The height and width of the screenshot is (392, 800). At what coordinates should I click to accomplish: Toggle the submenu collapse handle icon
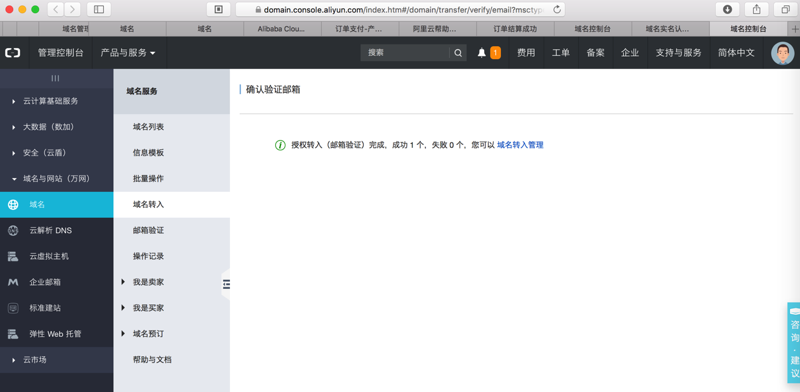226,284
